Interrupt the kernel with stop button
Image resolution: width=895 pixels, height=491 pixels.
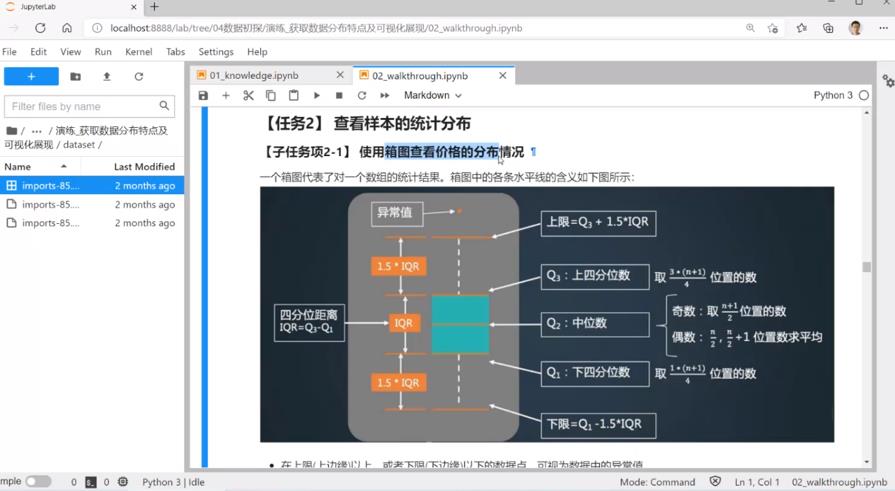339,96
